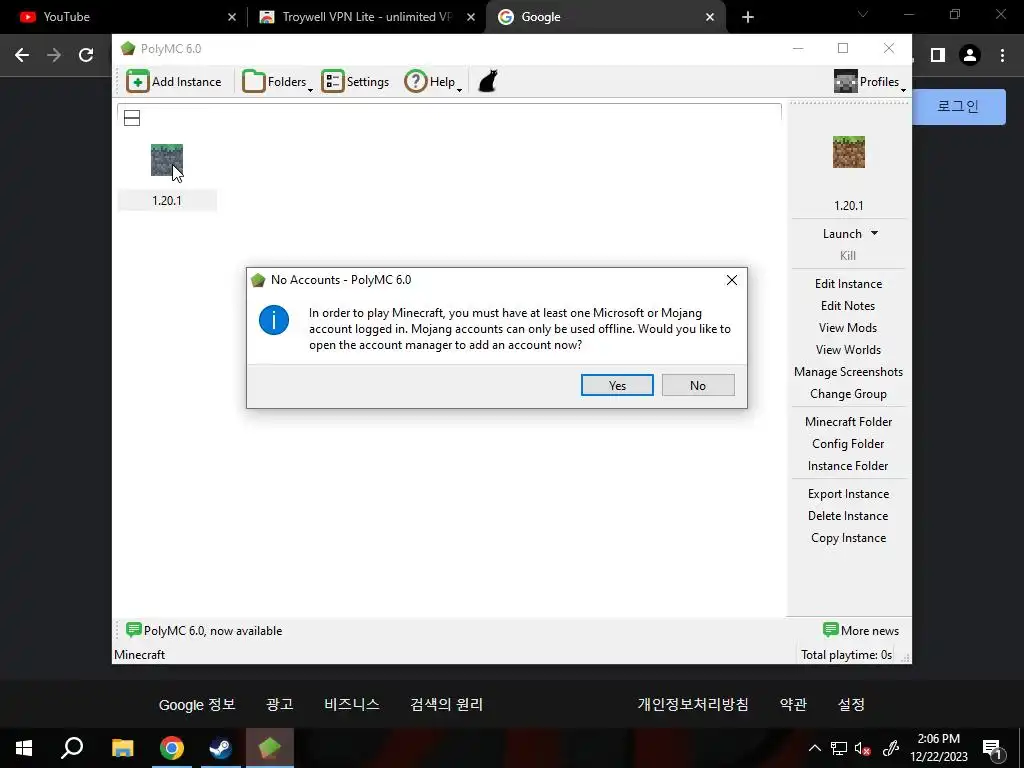Click Export Instance
Image resolution: width=1024 pixels, height=768 pixels.
[848, 494]
